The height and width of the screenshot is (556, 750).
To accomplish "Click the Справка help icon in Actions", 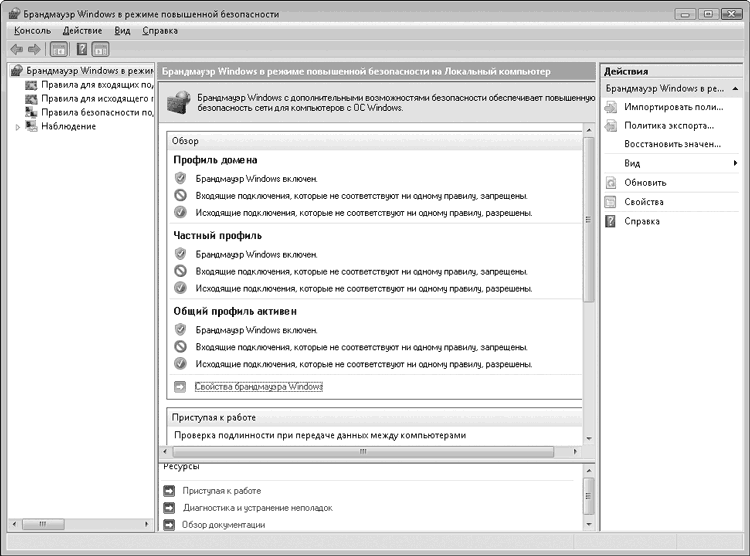I will (611, 221).
